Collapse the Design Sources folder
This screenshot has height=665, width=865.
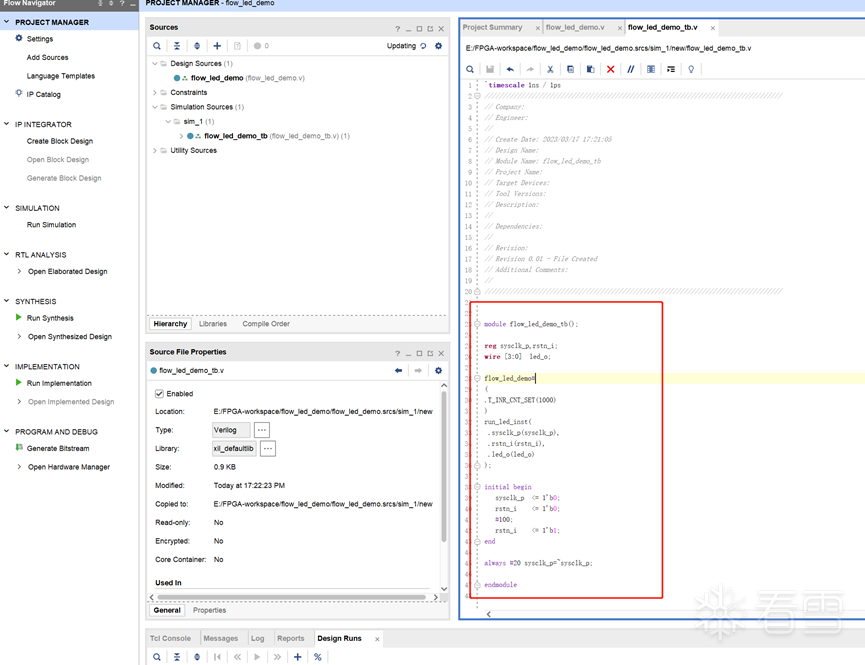click(155, 63)
